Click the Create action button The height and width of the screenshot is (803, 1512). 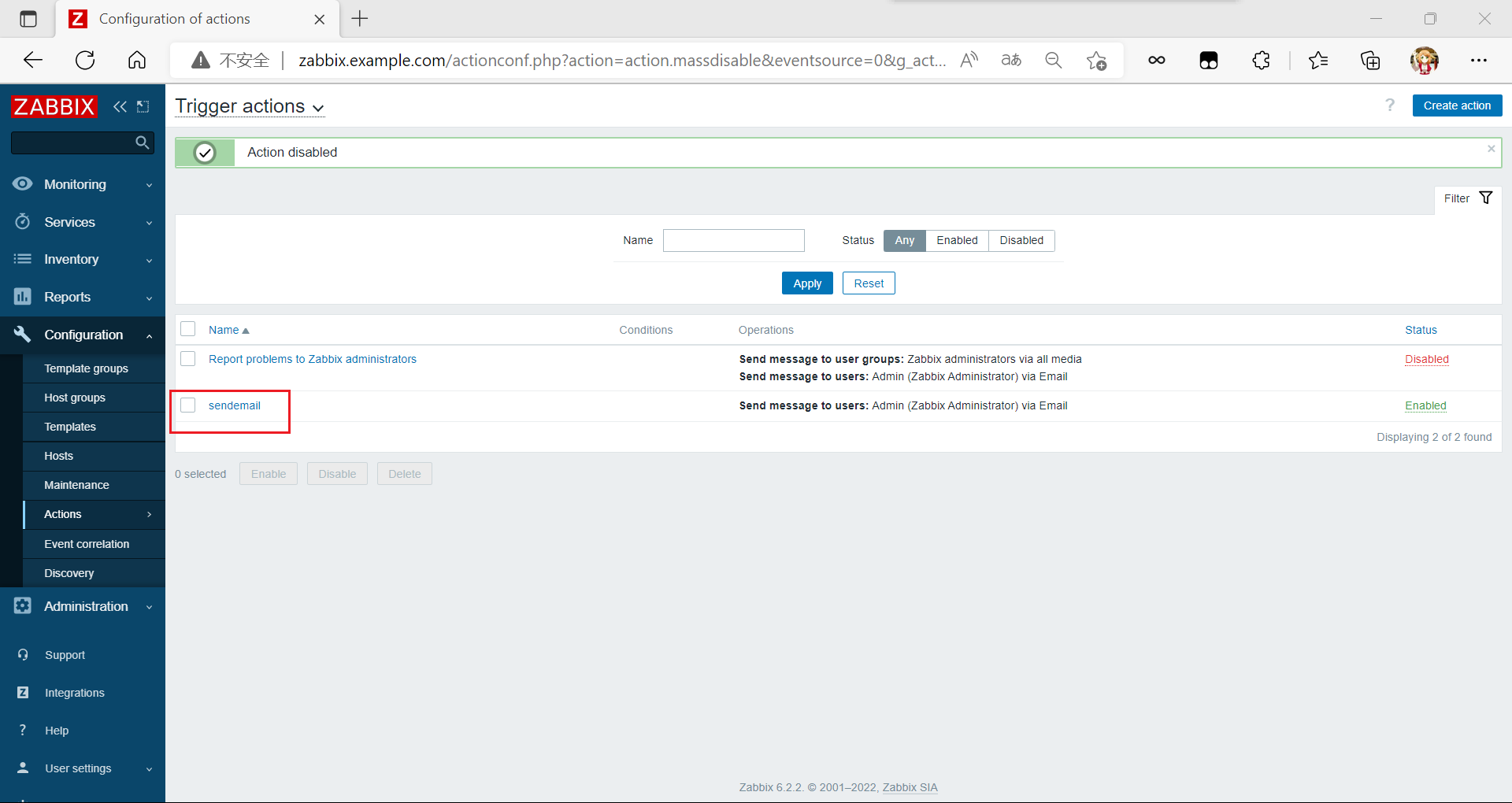click(1457, 105)
